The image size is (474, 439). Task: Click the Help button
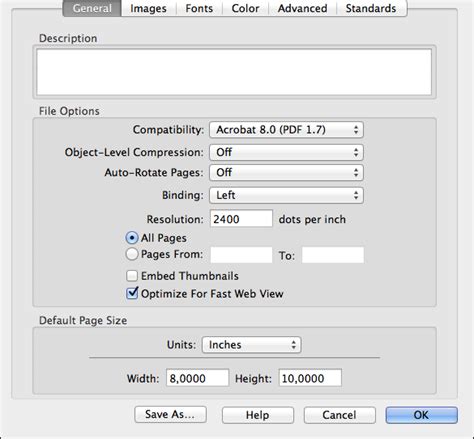click(258, 415)
